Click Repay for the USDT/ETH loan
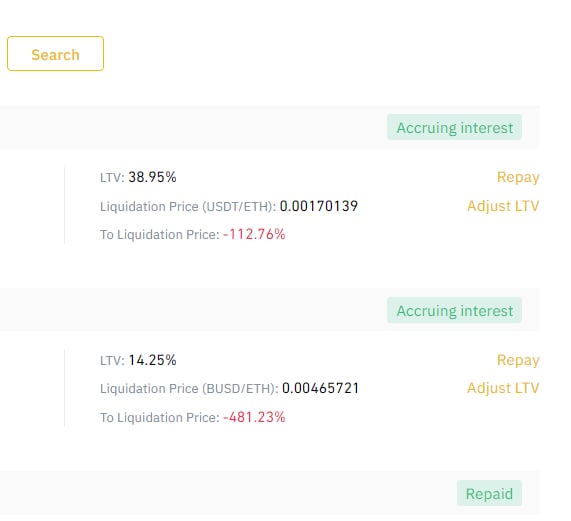The height and width of the screenshot is (521, 571). [518, 177]
